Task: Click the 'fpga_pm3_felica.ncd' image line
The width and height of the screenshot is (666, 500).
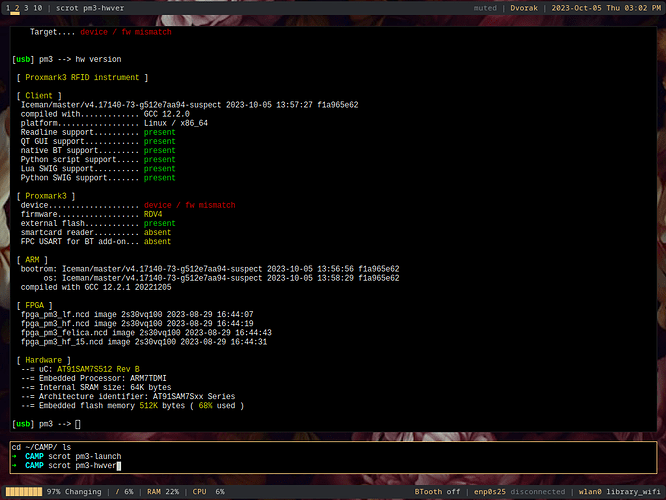Action: (146, 333)
